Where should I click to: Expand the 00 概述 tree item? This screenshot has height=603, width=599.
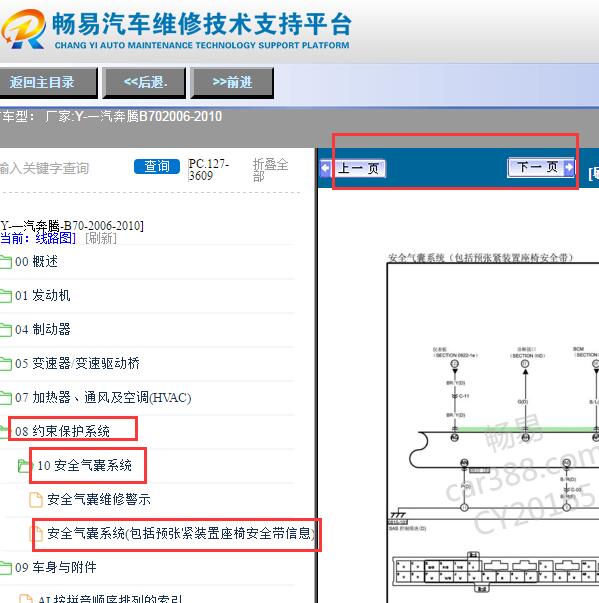(37, 262)
